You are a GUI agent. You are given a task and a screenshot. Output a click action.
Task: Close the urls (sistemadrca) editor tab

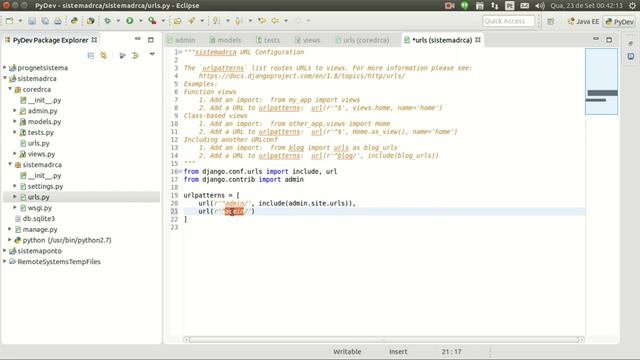478,40
